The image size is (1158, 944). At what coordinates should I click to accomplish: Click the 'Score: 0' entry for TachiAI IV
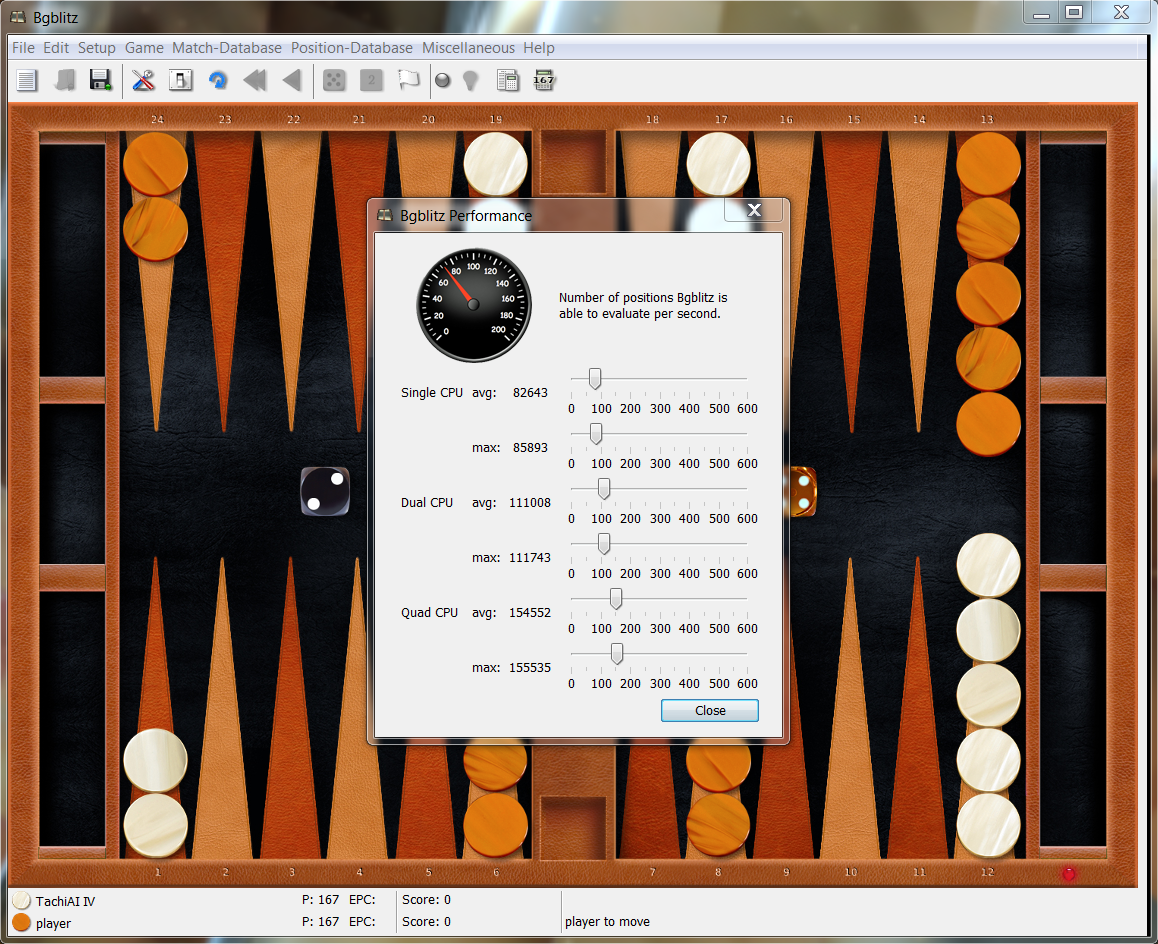tap(426, 900)
